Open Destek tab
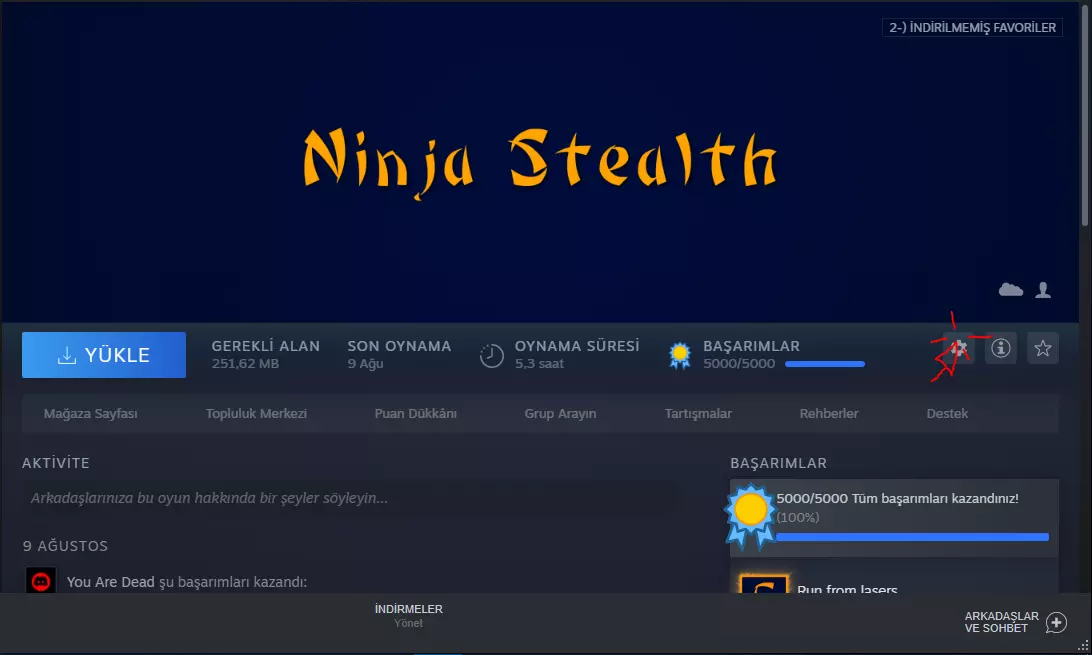The image size is (1092, 655). (x=947, y=413)
